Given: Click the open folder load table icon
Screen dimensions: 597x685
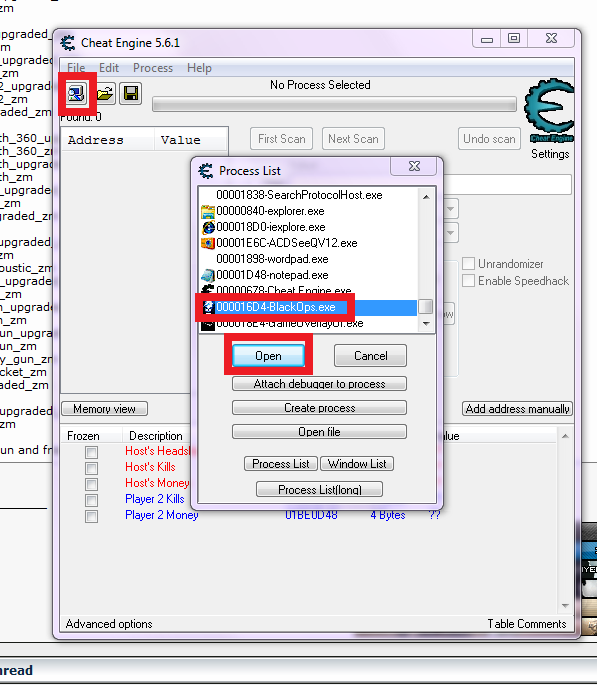Looking at the screenshot, I should 105,93.
